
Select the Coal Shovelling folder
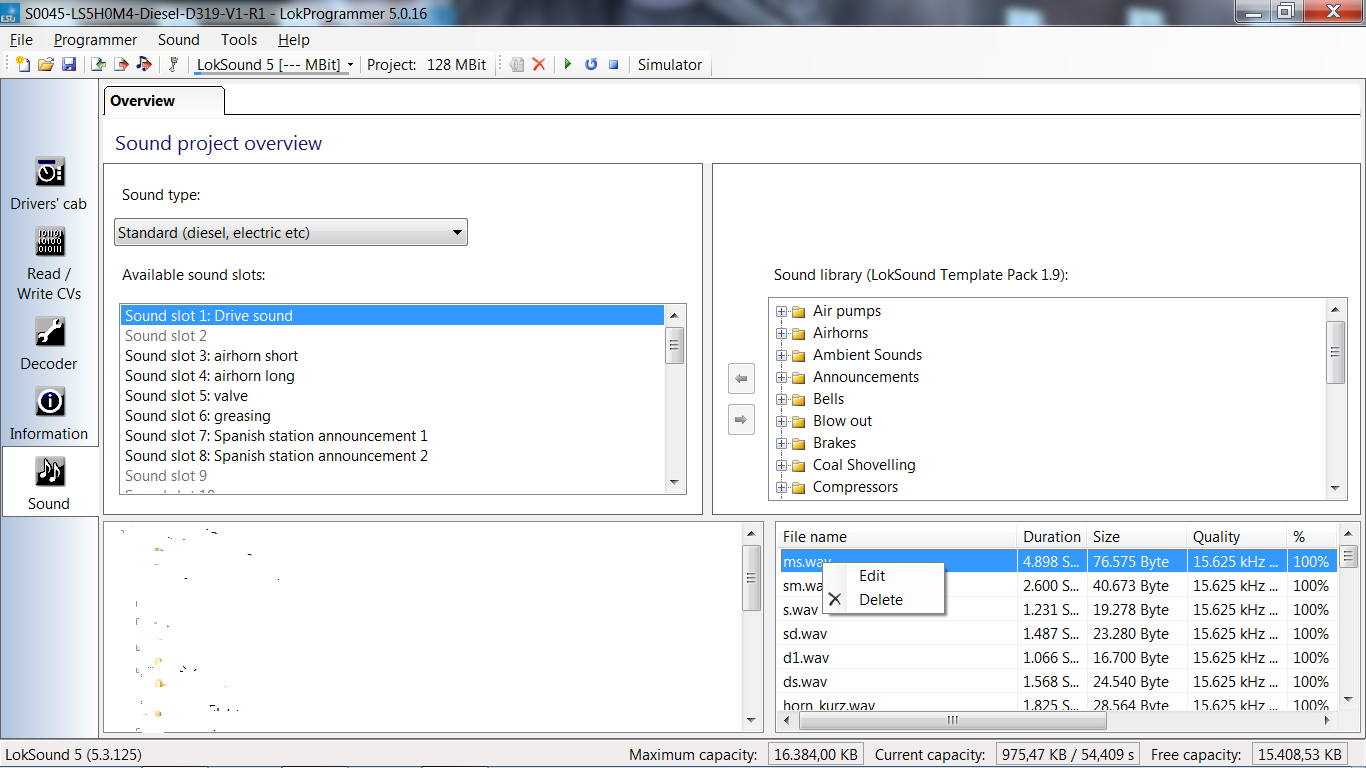864,465
